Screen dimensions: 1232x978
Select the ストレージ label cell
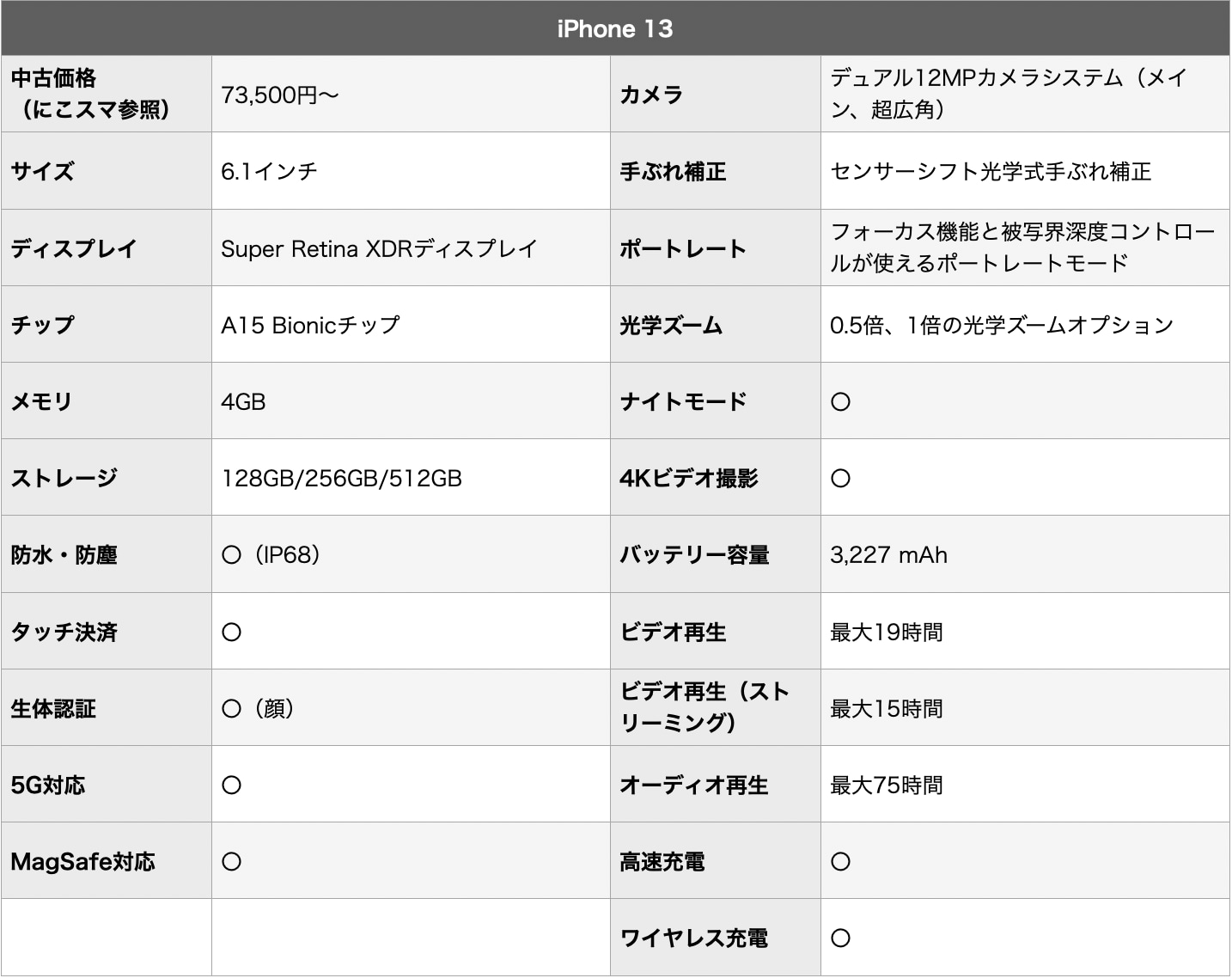107,478
